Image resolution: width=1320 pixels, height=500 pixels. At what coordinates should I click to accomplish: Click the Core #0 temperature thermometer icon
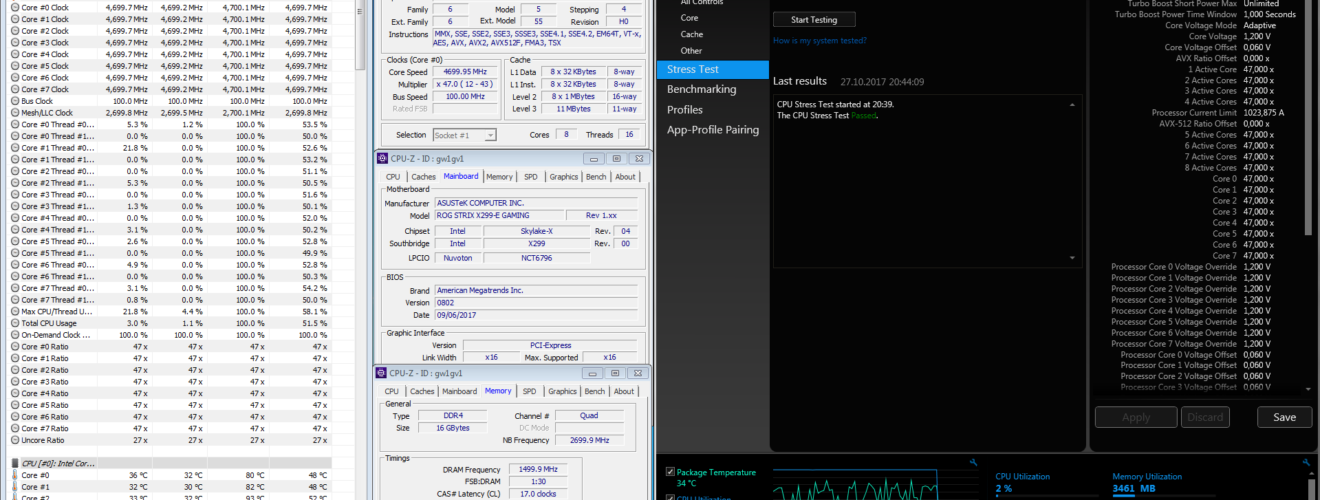pyautogui.click(x=15, y=476)
